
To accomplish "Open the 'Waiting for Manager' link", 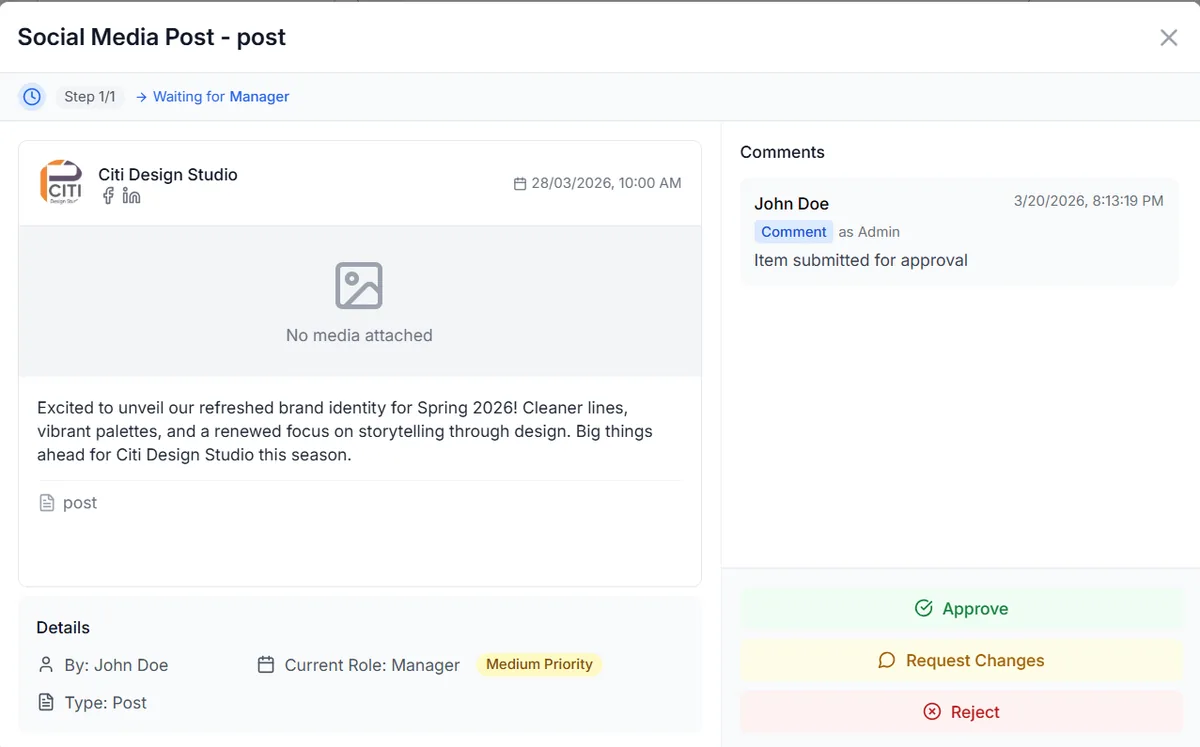I will (222, 96).
